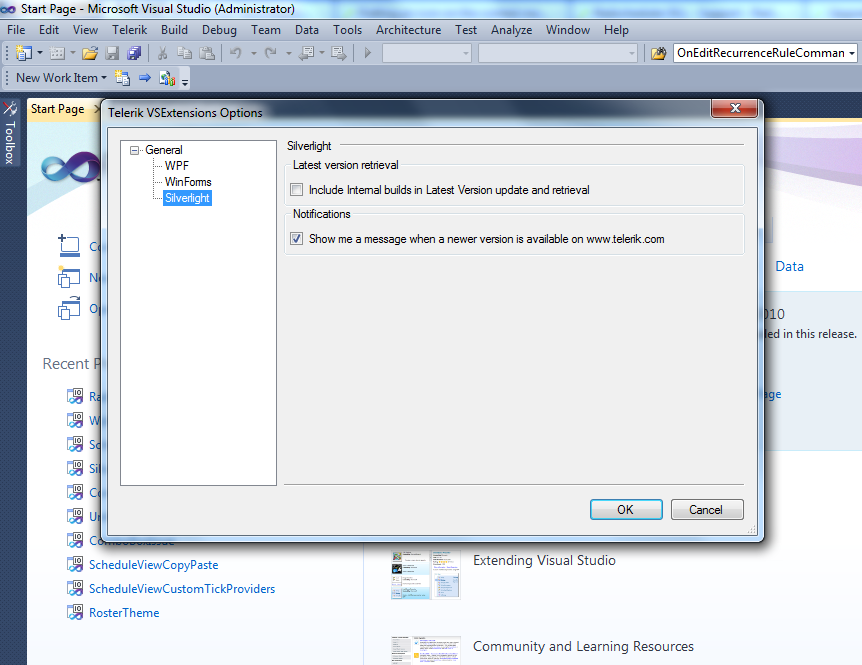The height and width of the screenshot is (665, 862).
Task: Click the New Project toolbar icon
Action: pos(24,53)
